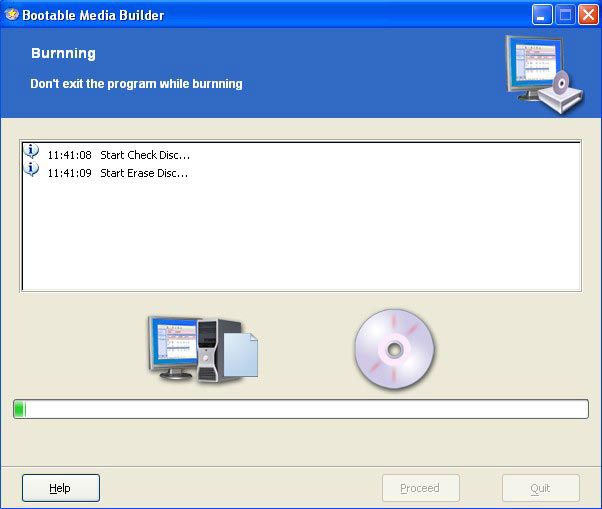Click the computer with document source icon
Image resolution: width=602 pixels, height=509 pixels.
(203, 349)
